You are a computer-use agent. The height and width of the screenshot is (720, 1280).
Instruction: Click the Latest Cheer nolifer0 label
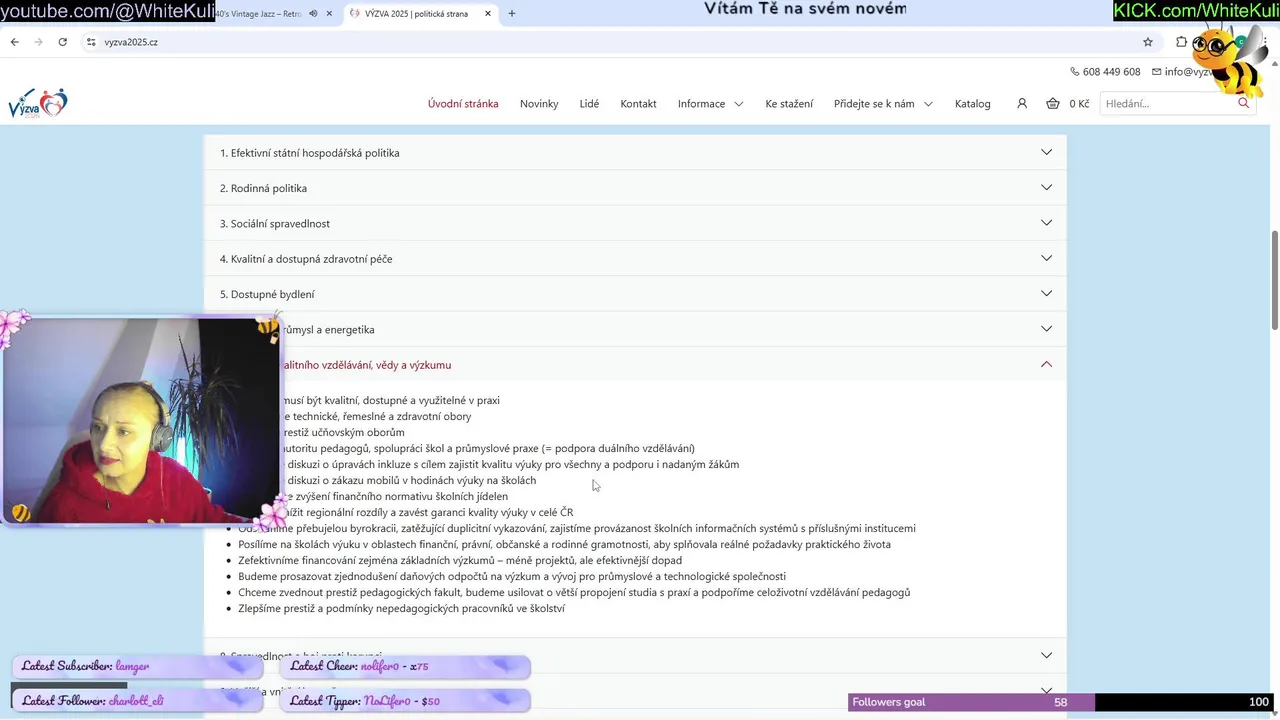405,666
